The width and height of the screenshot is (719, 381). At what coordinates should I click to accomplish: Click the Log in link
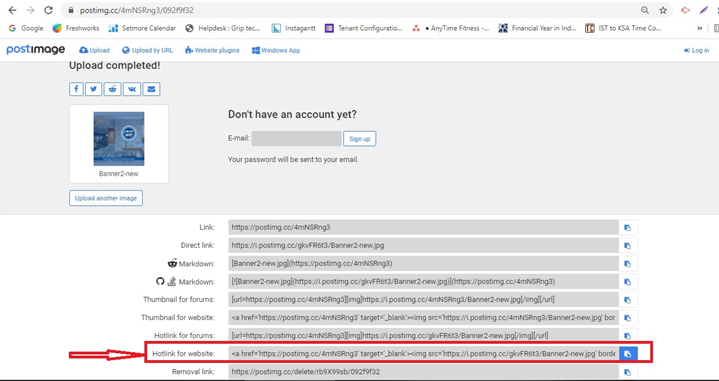697,50
